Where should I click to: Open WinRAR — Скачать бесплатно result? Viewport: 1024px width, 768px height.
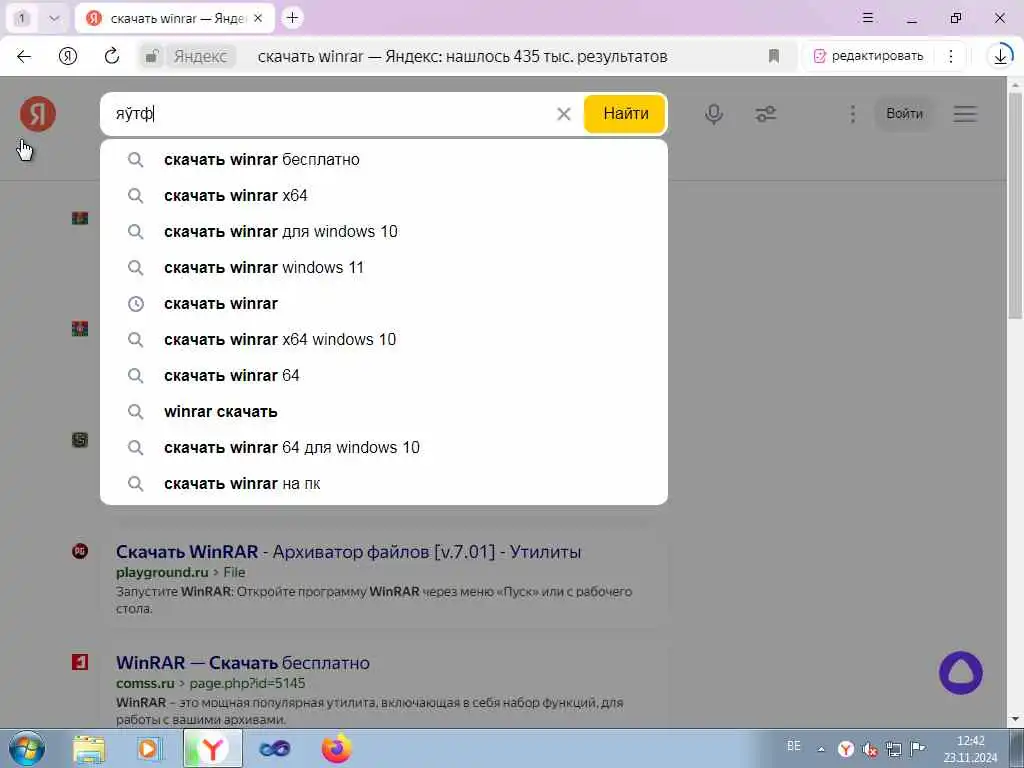pyautogui.click(x=243, y=663)
